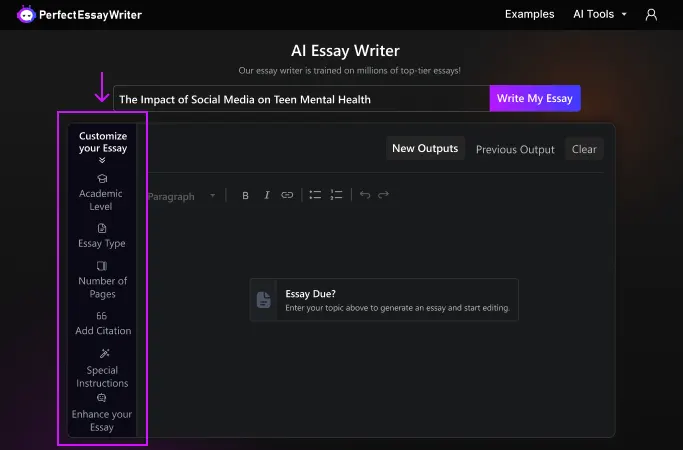The image size is (683, 450).
Task: Select the Academic Level option label
Action: coord(101,200)
